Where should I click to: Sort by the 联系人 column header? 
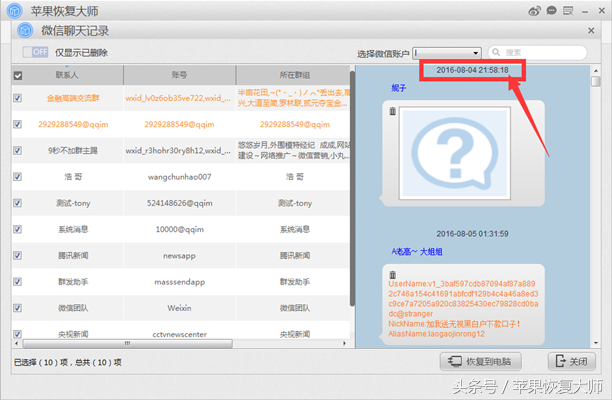click(67, 75)
